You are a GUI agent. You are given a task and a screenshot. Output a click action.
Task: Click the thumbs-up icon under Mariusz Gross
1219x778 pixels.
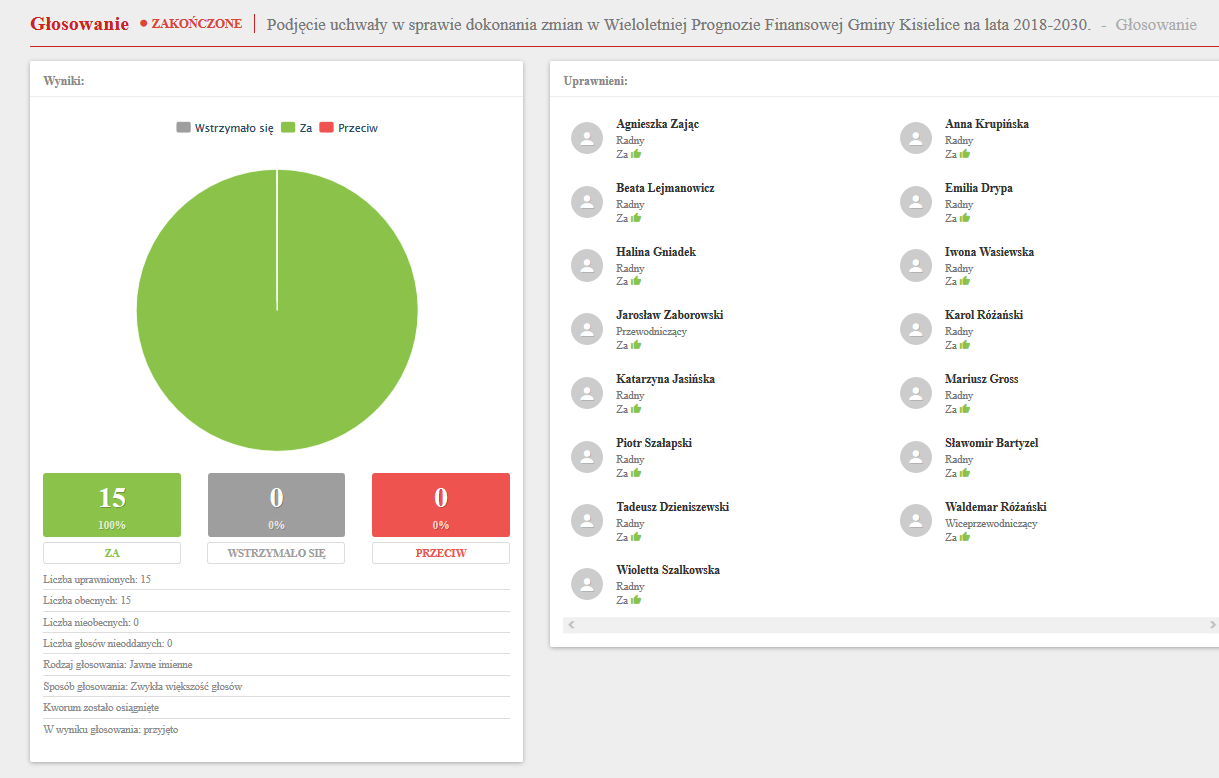pos(965,409)
